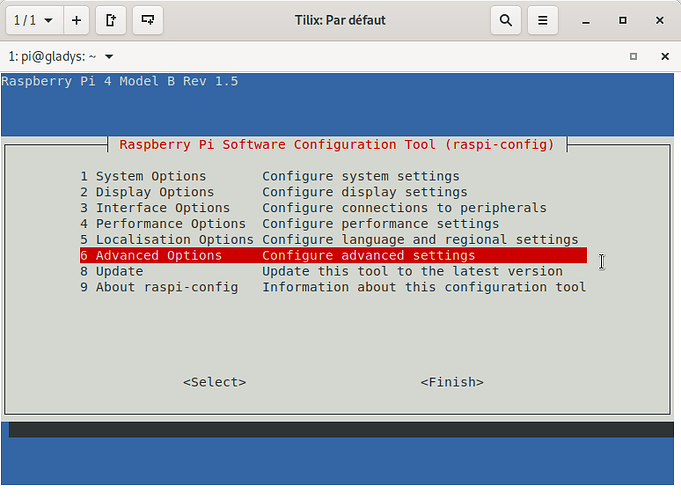Click 'Configure connections to peripherals' description
The height and width of the screenshot is (500, 681).
click(x=404, y=208)
